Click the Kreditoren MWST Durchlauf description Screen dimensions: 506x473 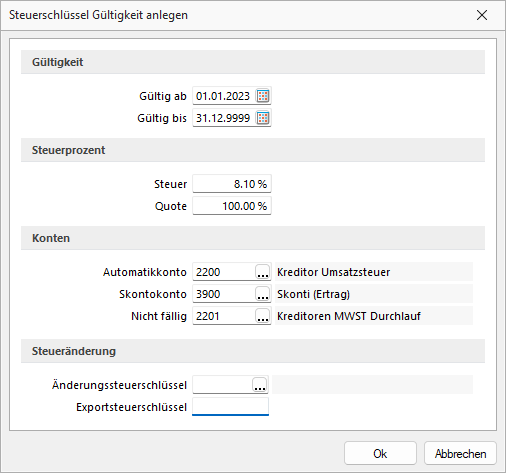[x=349, y=316]
